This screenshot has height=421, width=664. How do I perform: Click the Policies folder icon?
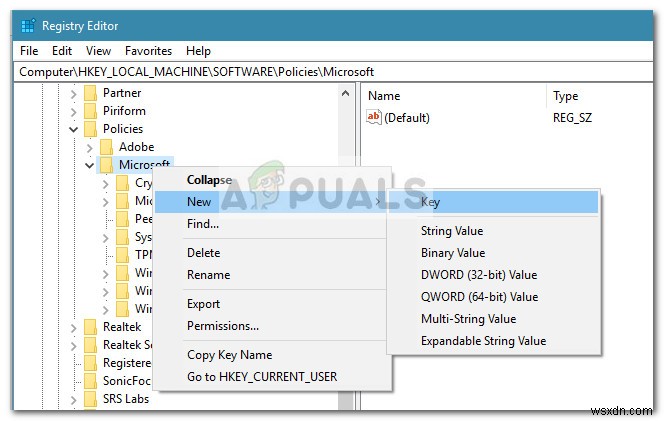pos(91,129)
